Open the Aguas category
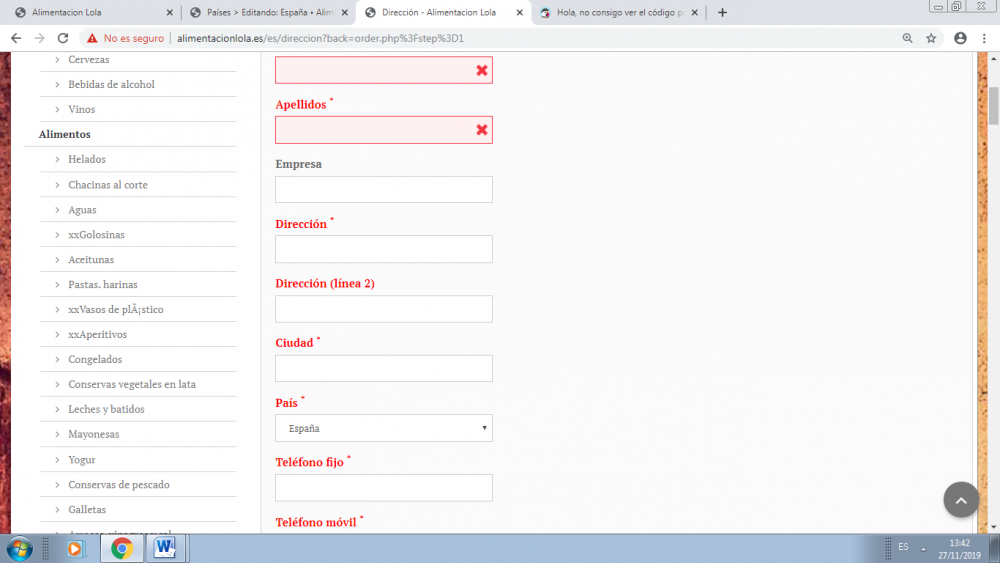This screenshot has height=563, width=1000. point(82,209)
